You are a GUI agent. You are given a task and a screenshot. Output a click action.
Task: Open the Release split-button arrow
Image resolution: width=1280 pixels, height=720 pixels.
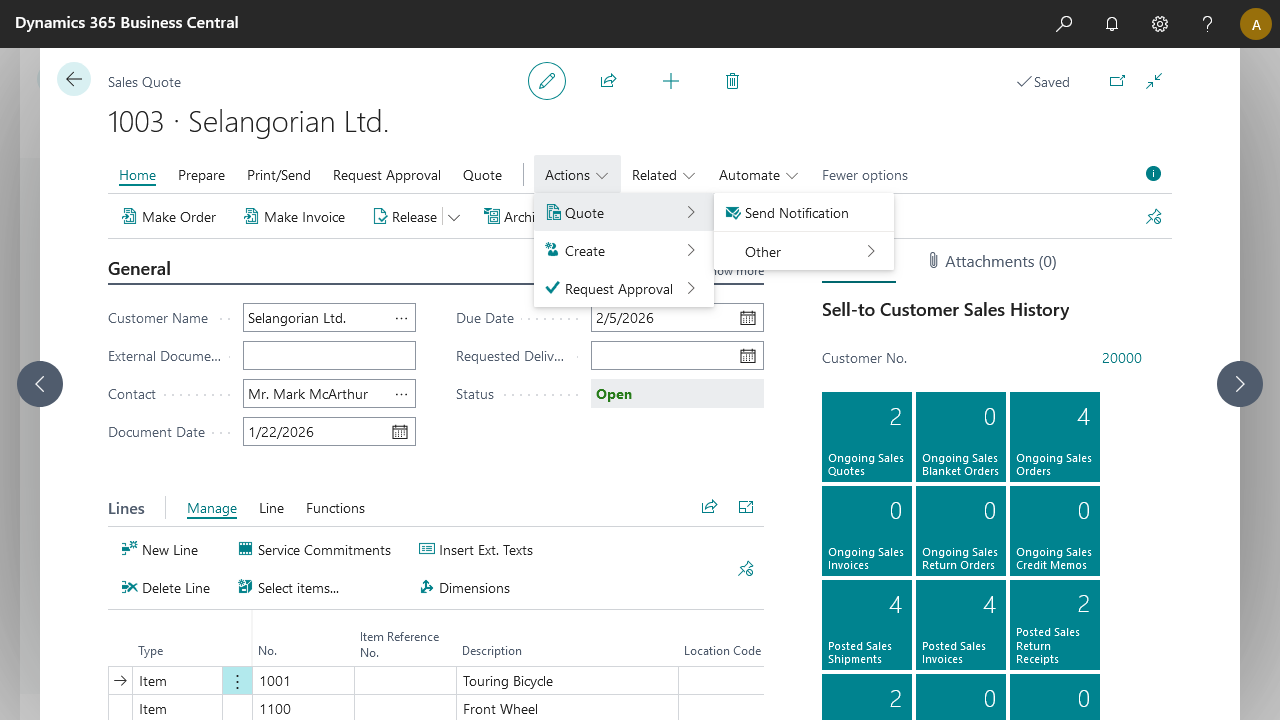(454, 217)
